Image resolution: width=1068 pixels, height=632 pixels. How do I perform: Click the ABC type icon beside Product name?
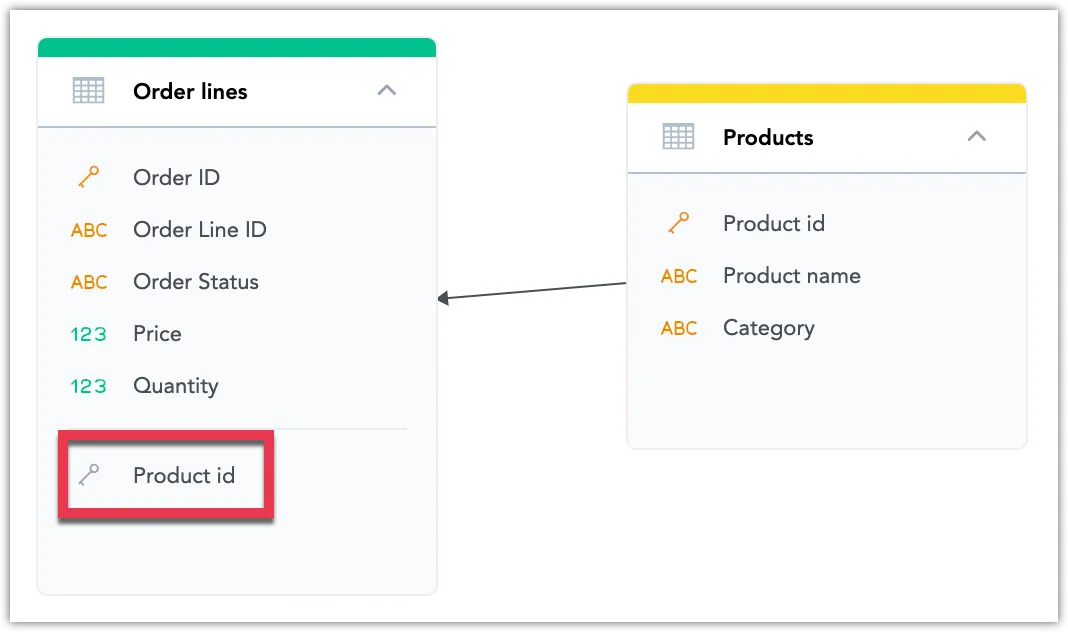point(678,276)
